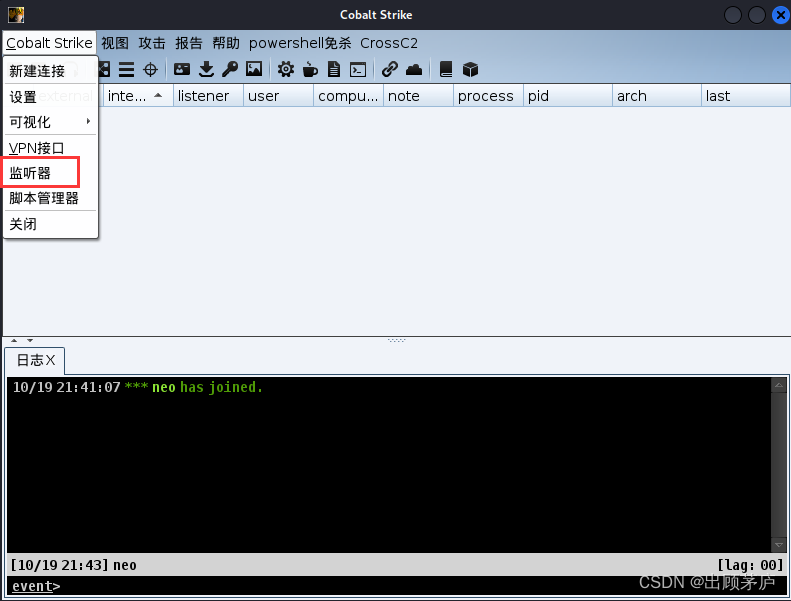Open the session table view icon

coord(126,70)
